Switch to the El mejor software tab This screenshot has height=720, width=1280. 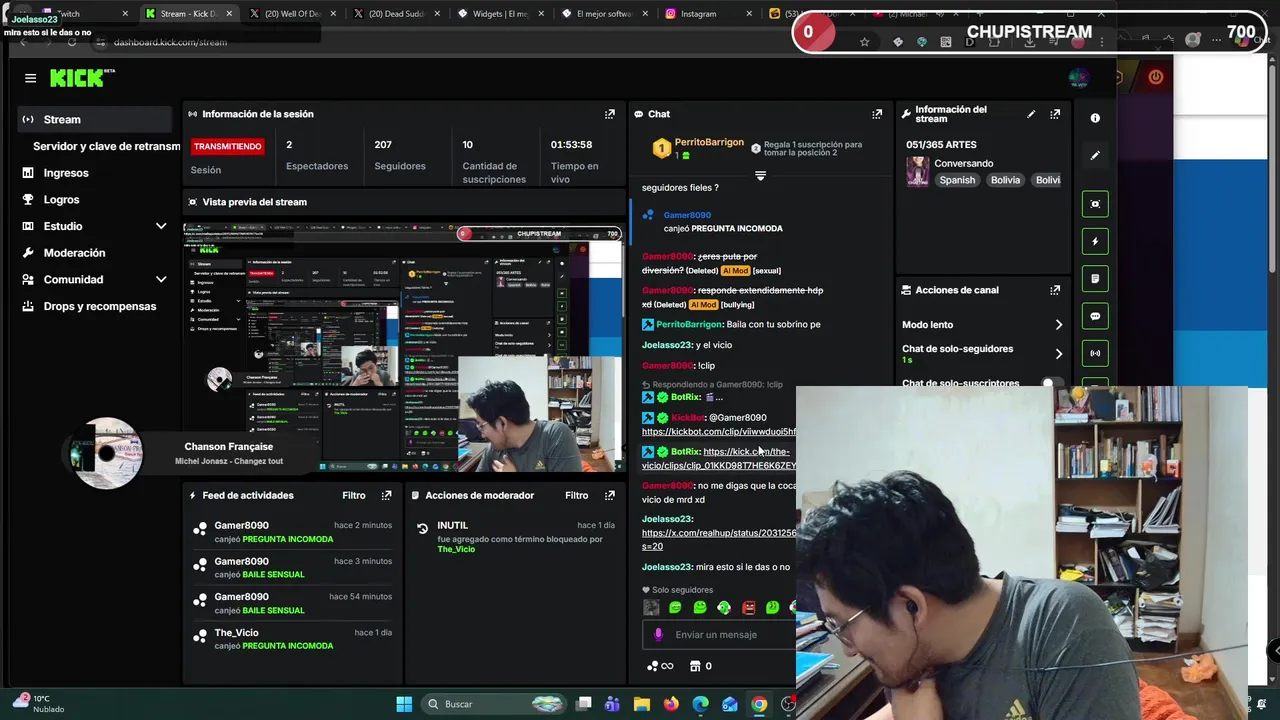click(602, 14)
